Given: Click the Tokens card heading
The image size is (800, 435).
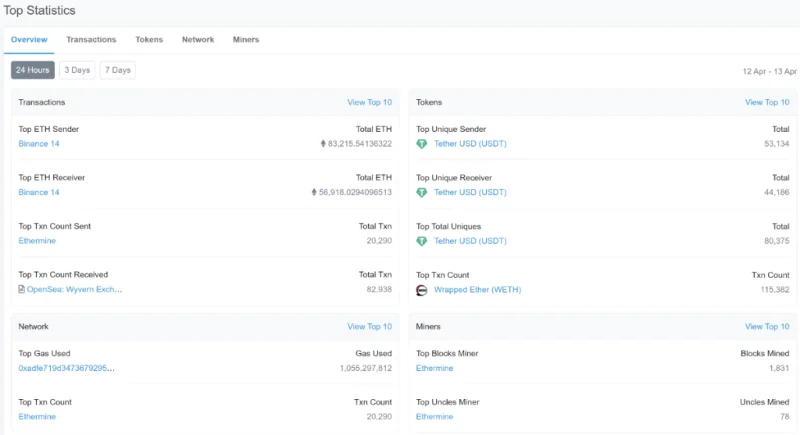Looking at the screenshot, I should point(429,102).
